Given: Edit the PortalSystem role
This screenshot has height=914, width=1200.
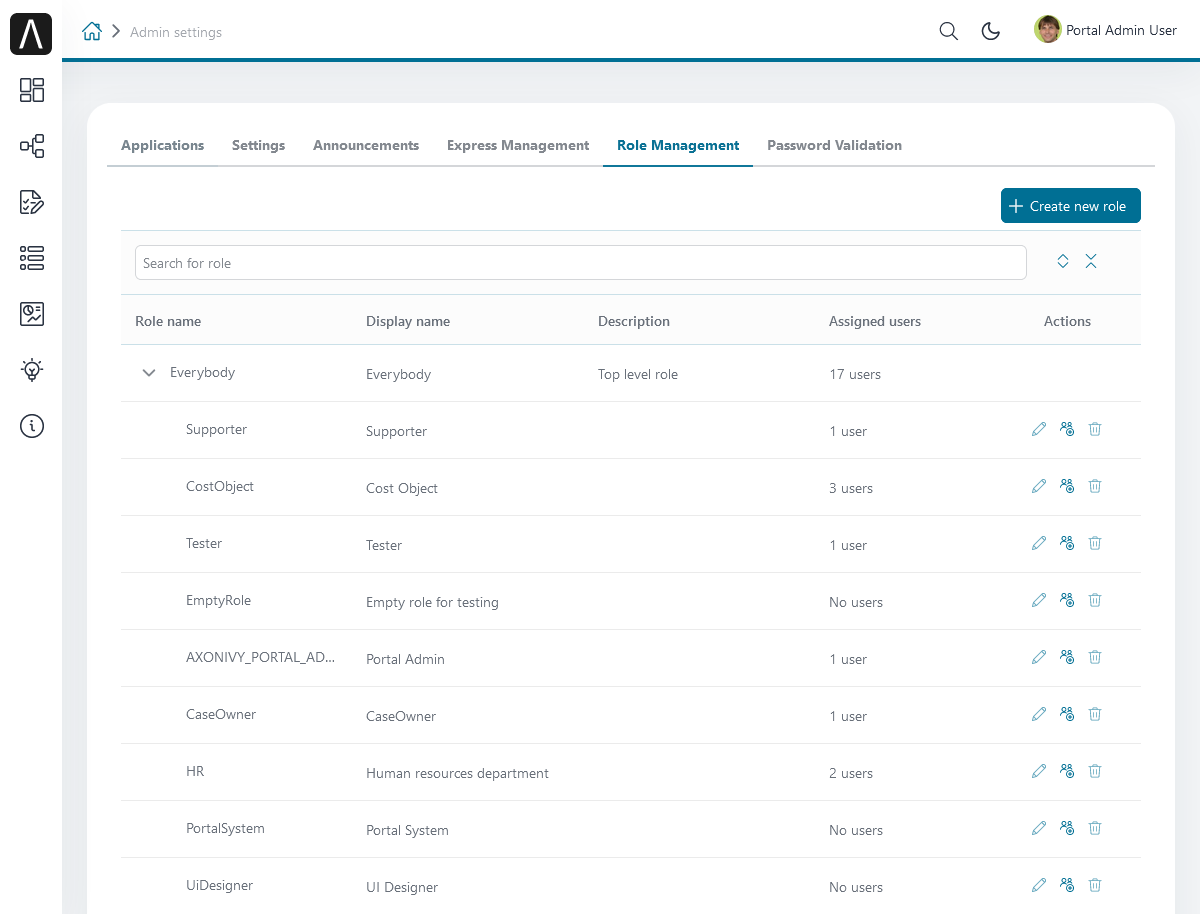Looking at the screenshot, I should point(1039,828).
